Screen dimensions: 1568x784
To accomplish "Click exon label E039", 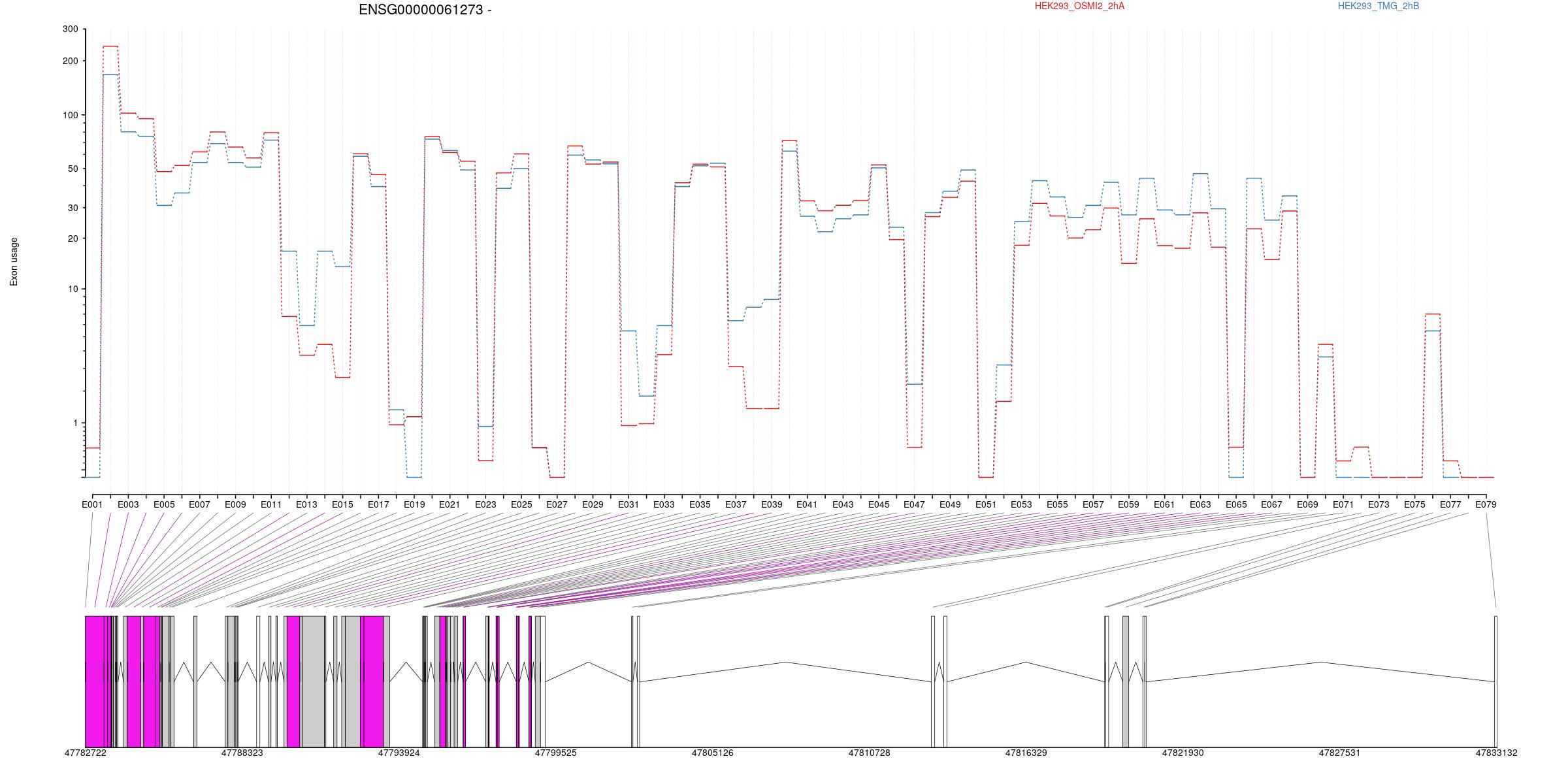I will (x=772, y=504).
